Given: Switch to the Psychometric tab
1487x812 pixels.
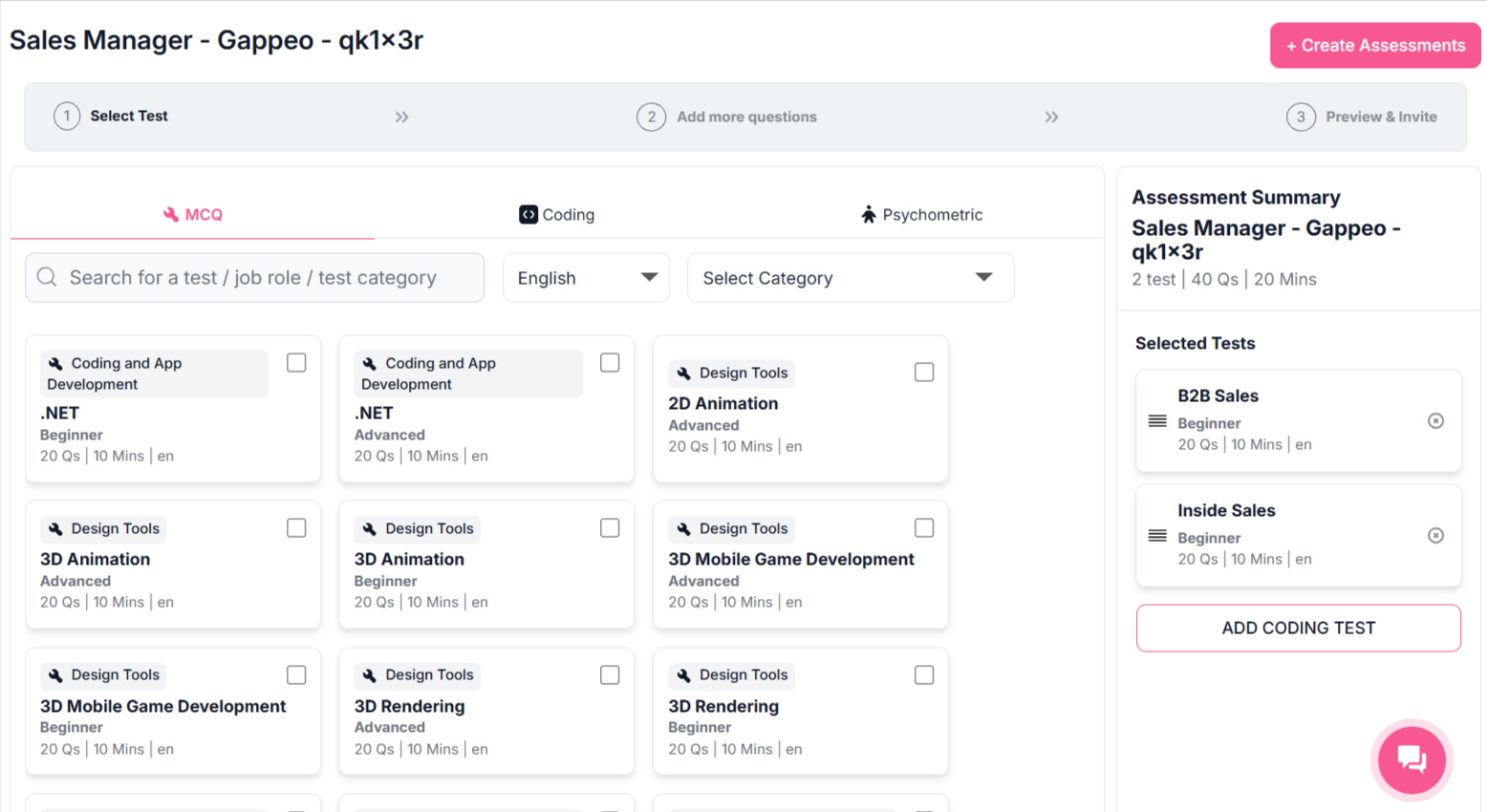Looking at the screenshot, I should 921,215.
